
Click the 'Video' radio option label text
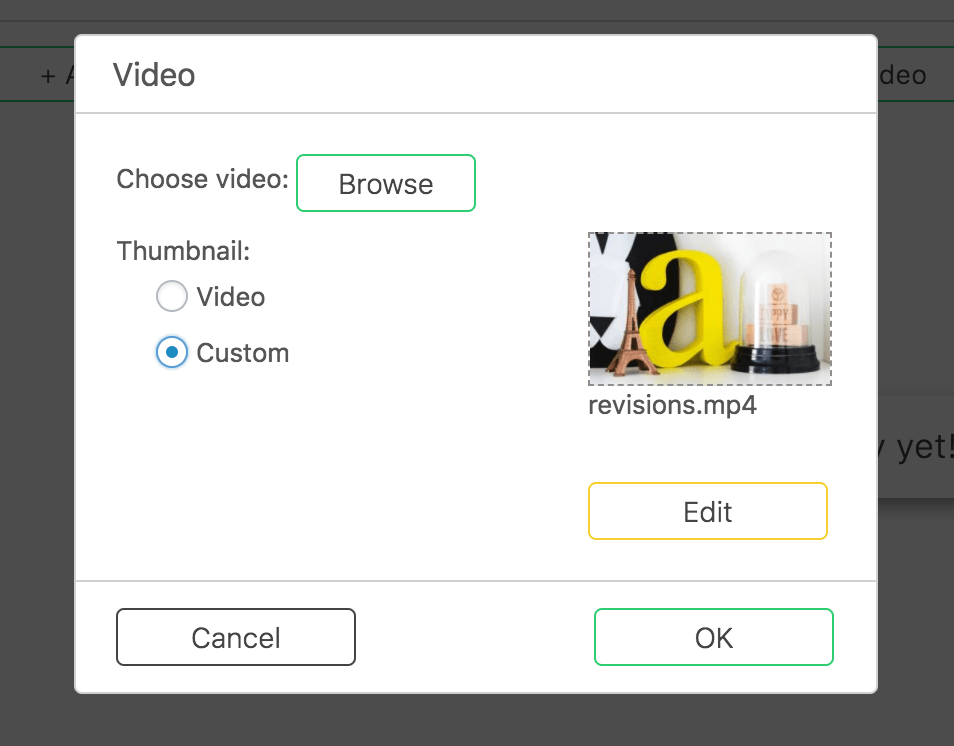point(231,297)
